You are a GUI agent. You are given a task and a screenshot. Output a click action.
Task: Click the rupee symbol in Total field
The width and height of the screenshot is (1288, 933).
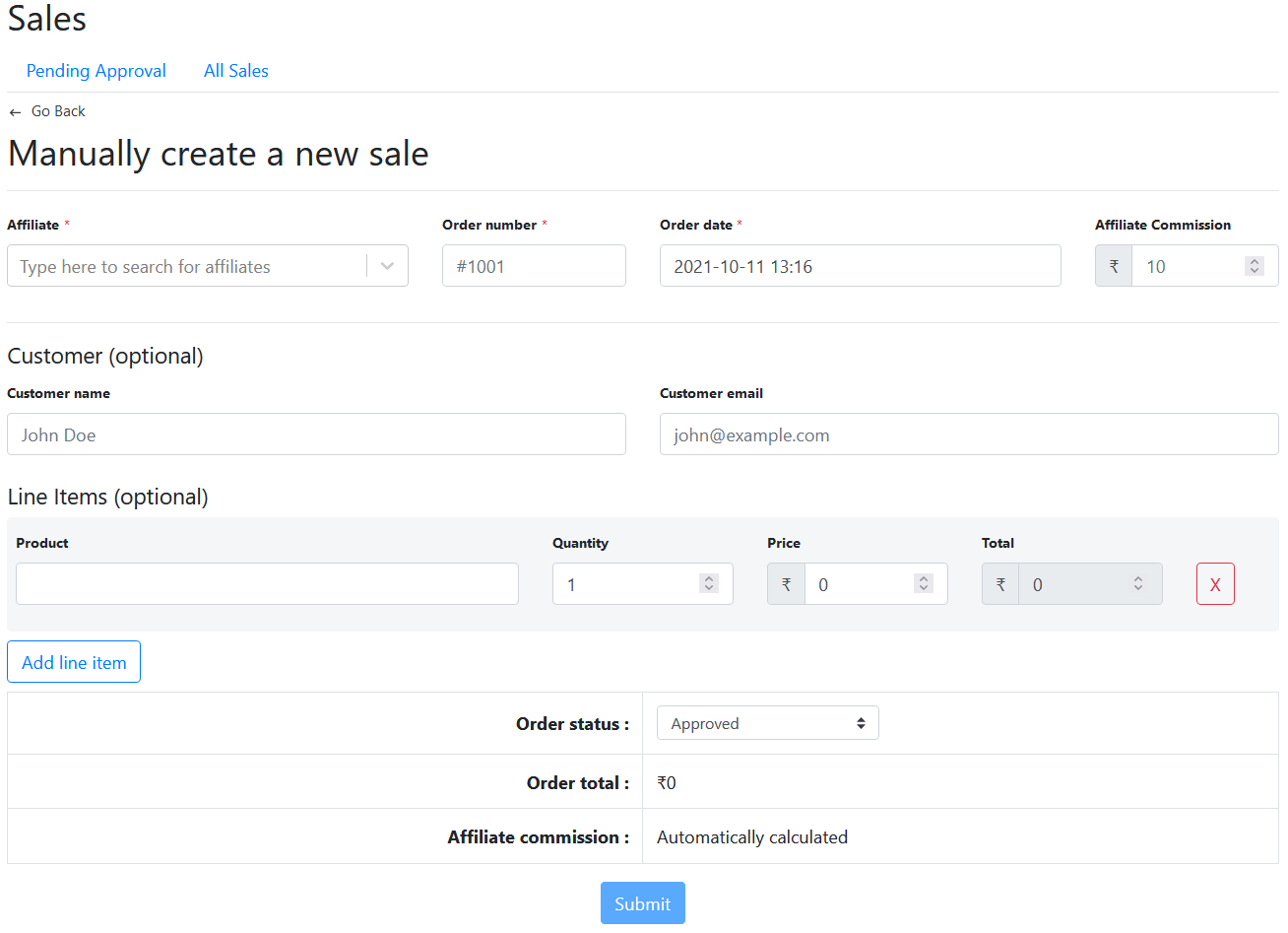pos(1000,584)
